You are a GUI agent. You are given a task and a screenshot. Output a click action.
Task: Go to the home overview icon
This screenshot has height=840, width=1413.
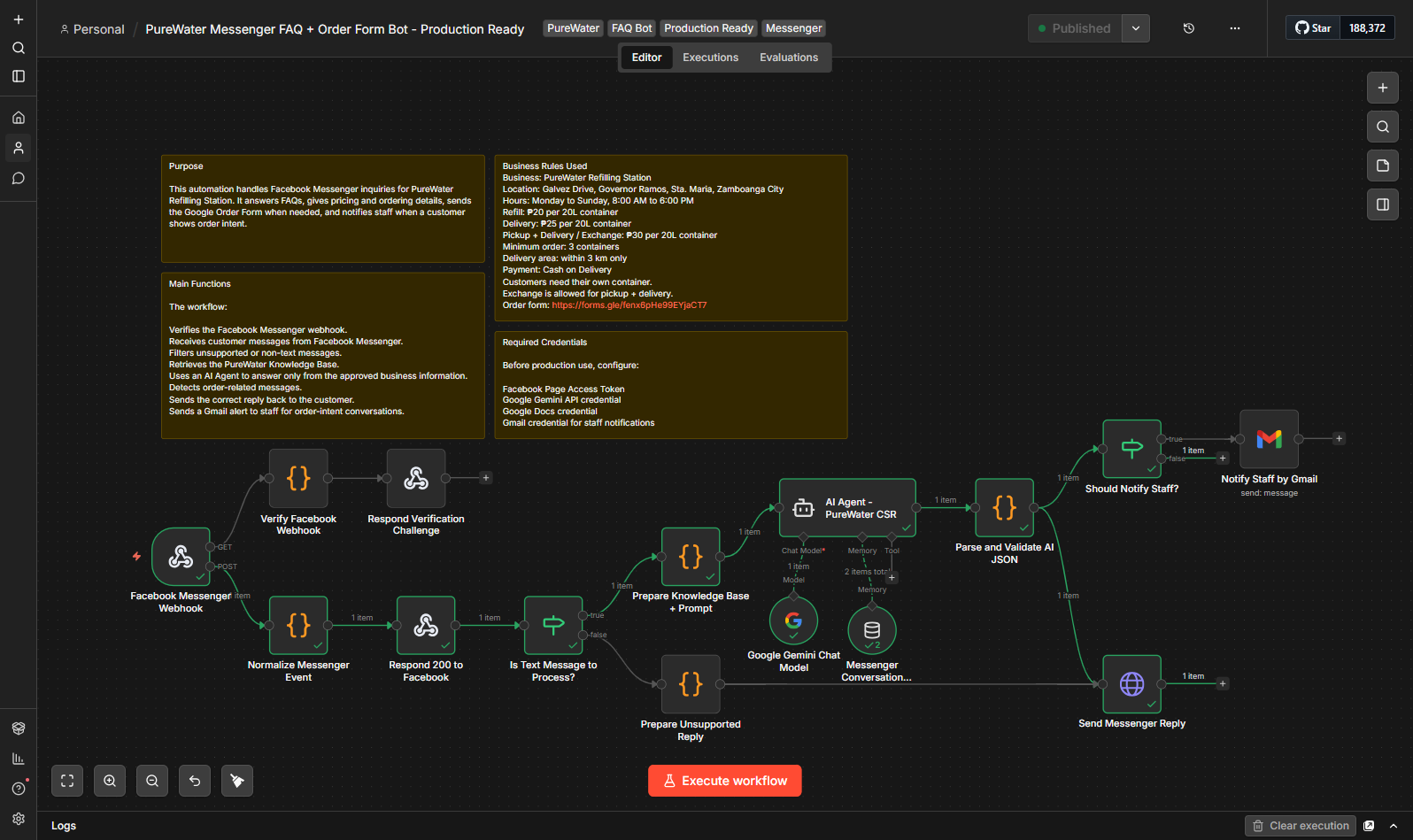[19, 118]
